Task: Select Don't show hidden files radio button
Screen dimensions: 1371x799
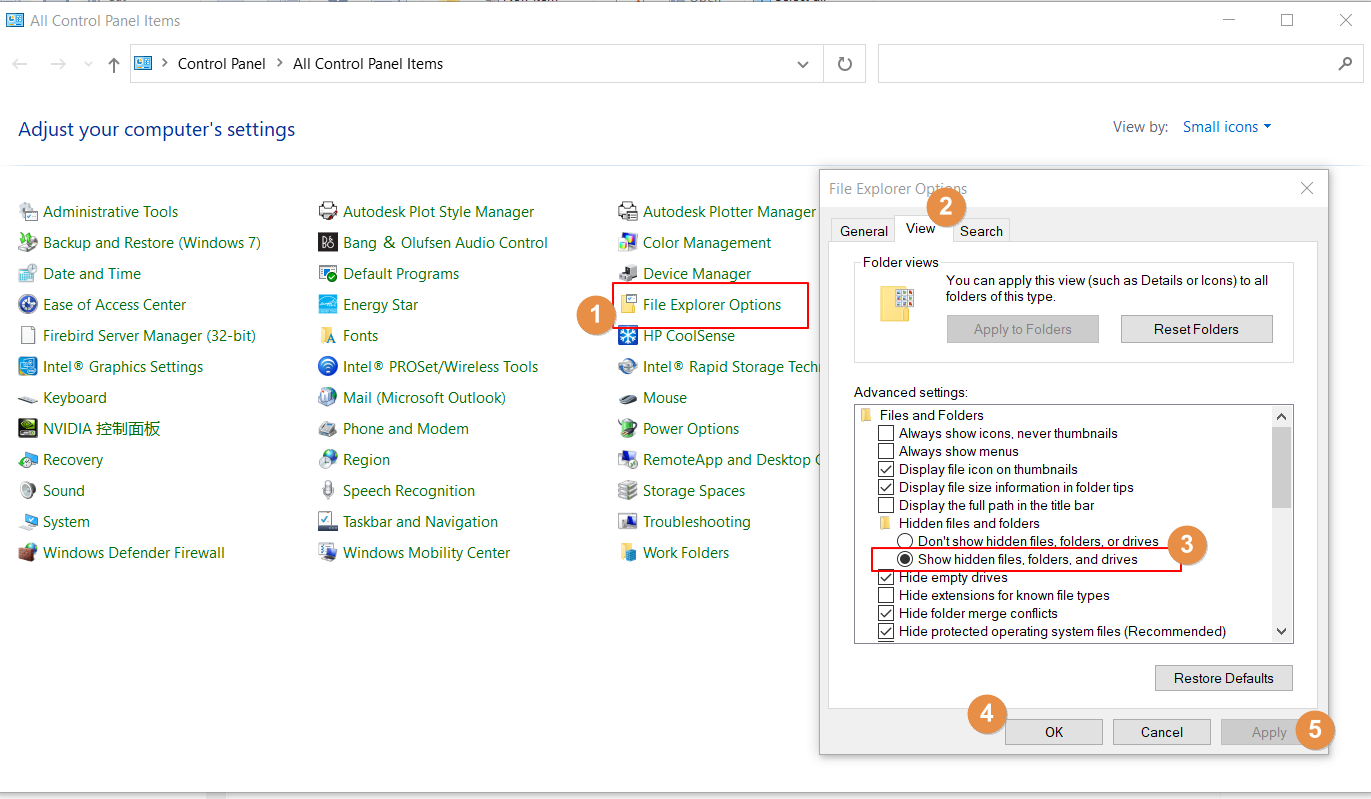Action: [905, 542]
